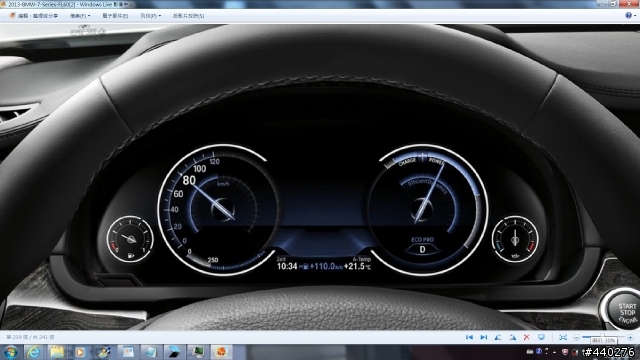Show hidden system tray icons arrow

click(554, 351)
